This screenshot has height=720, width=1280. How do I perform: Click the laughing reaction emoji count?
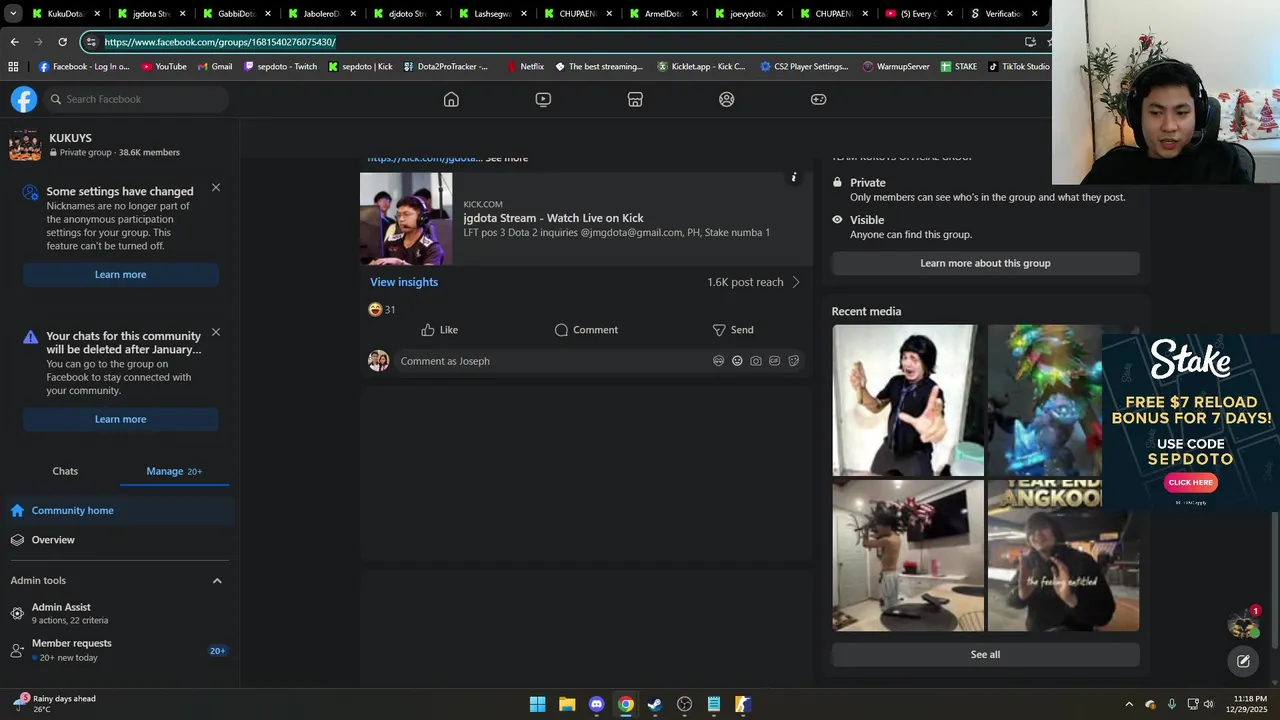click(x=382, y=310)
